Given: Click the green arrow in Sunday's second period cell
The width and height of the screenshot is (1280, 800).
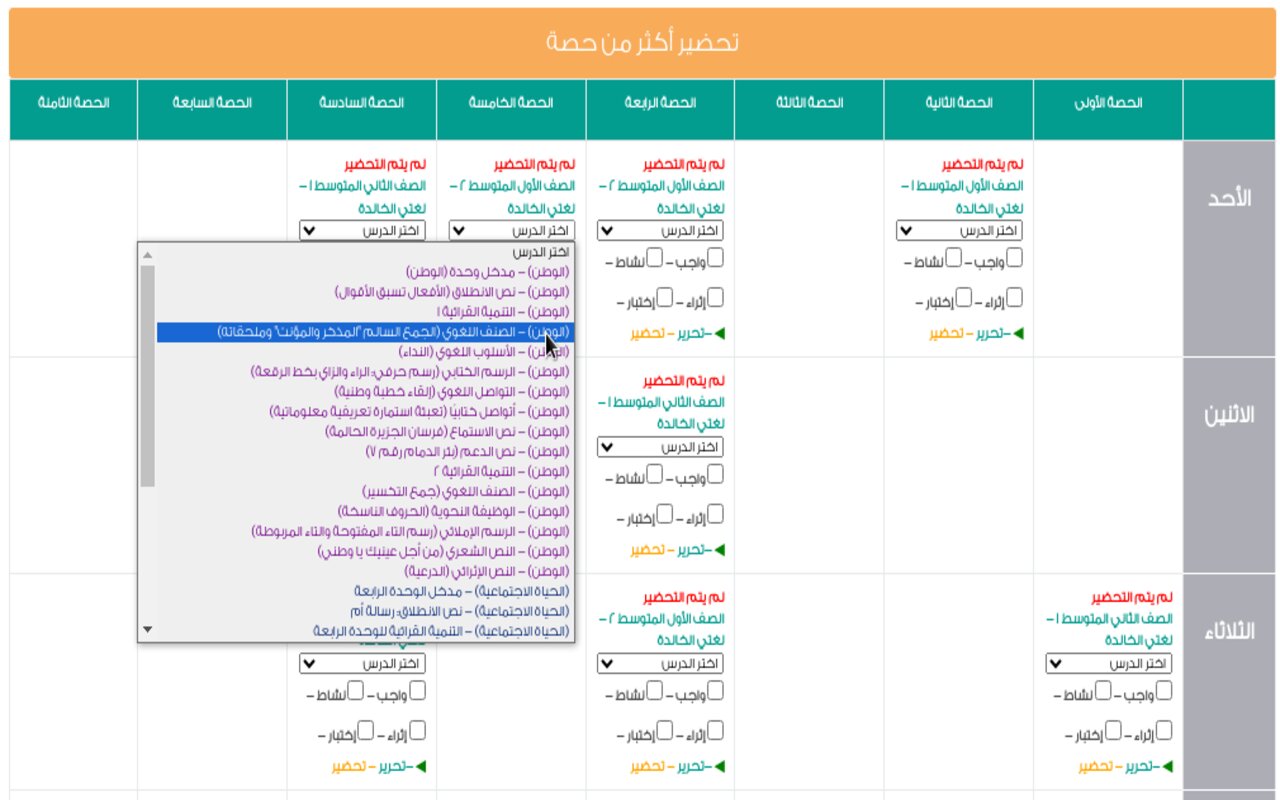Looking at the screenshot, I should (1019, 333).
